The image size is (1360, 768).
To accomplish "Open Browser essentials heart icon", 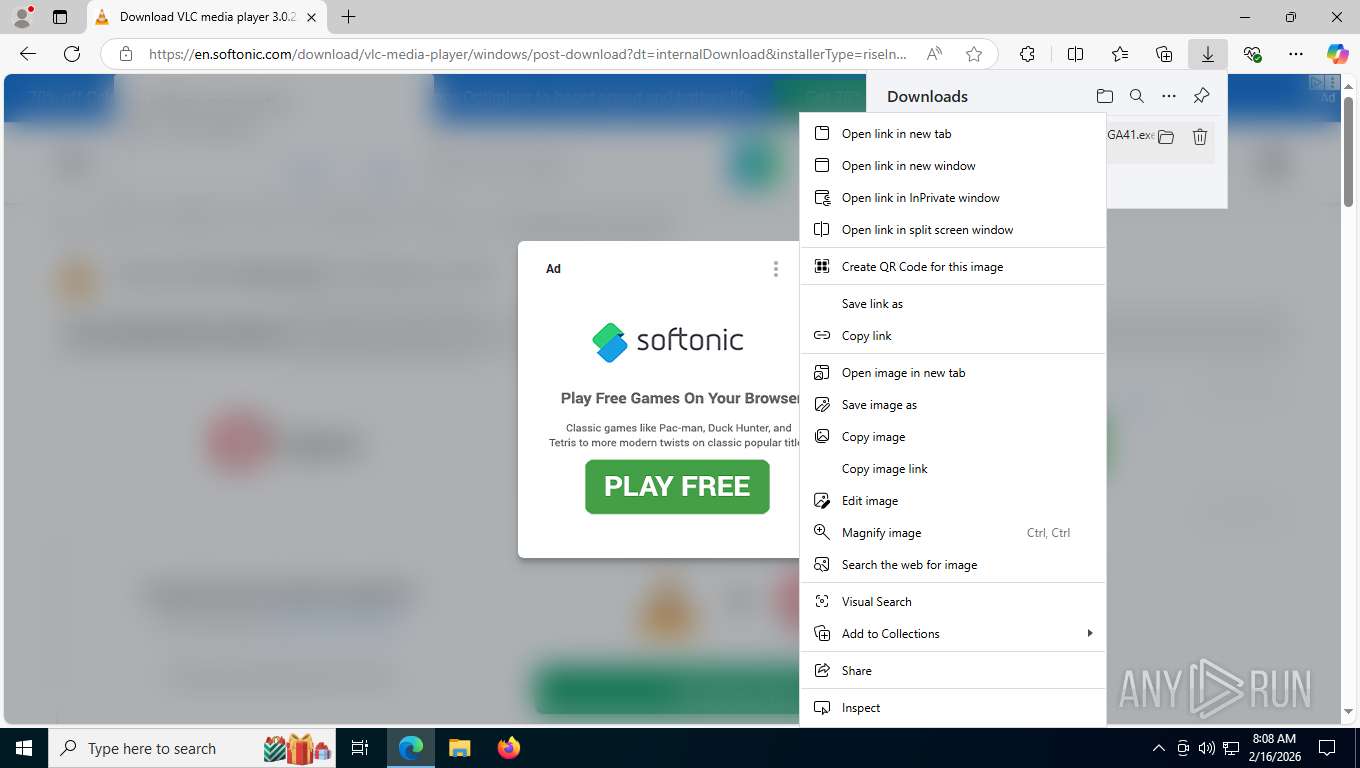I will click(x=1252, y=54).
